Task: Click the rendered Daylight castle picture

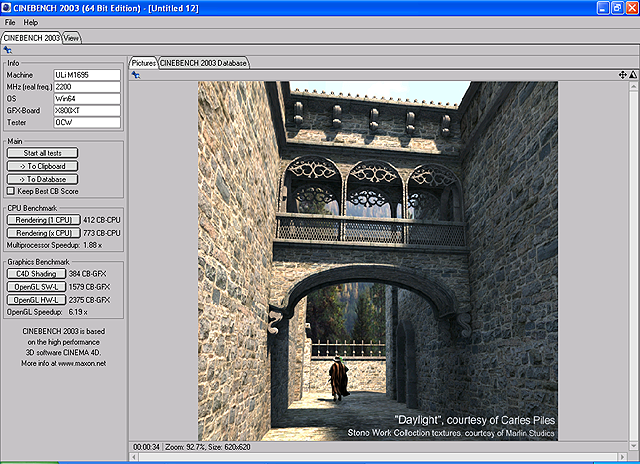Action: pyautogui.click(x=378, y=261)
